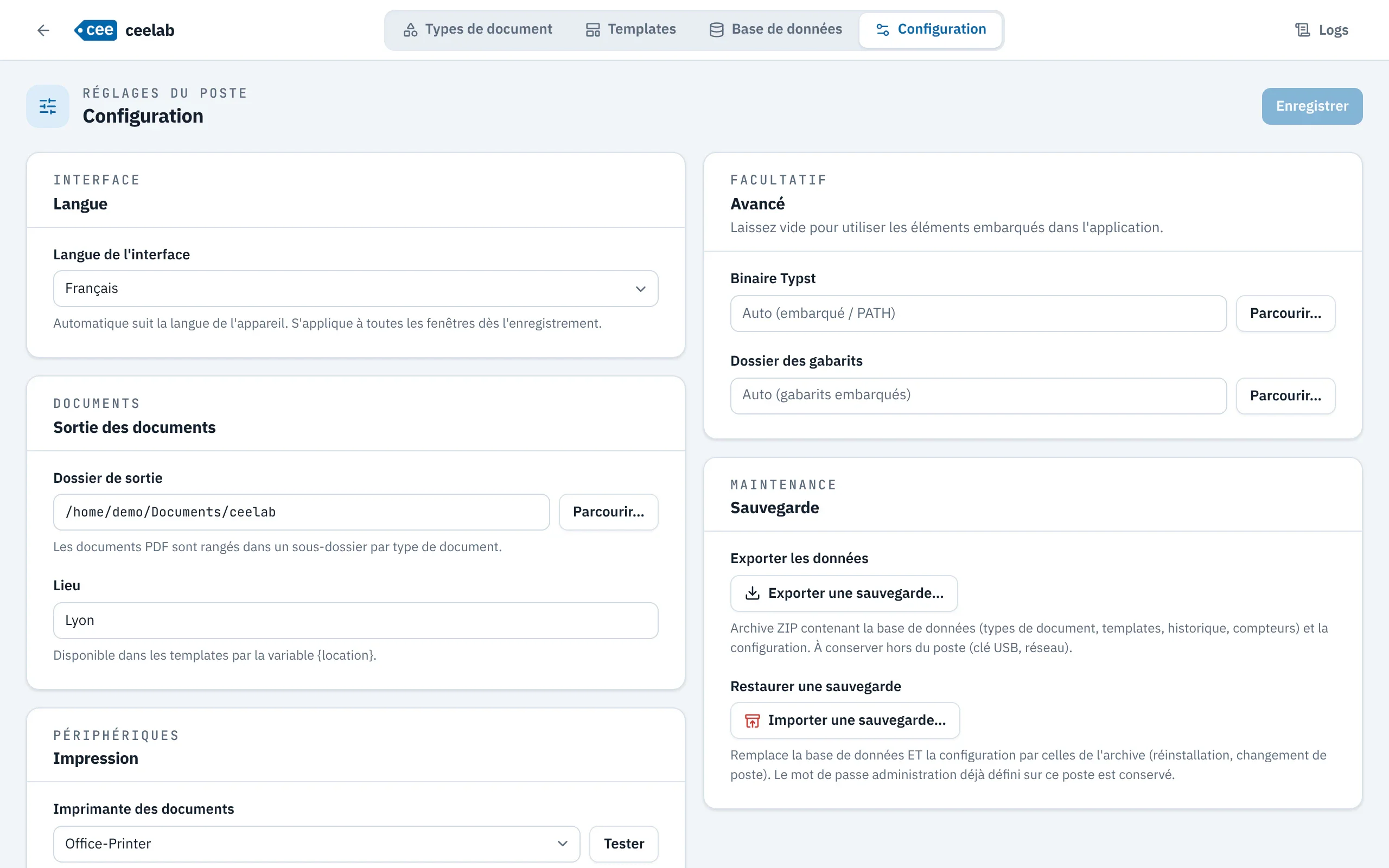Open the Base de données tab
Viewport: 1389px width, 868px height.
775,29
